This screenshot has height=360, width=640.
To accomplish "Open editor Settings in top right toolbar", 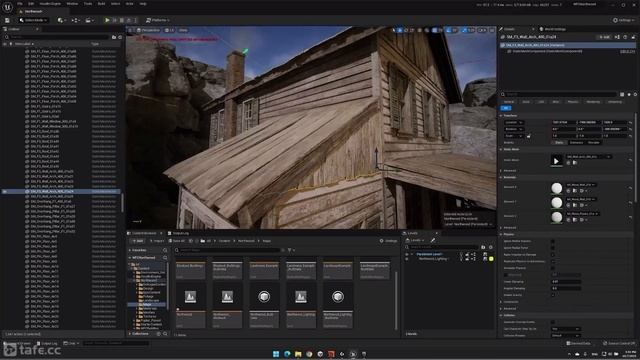I will 624,20.
